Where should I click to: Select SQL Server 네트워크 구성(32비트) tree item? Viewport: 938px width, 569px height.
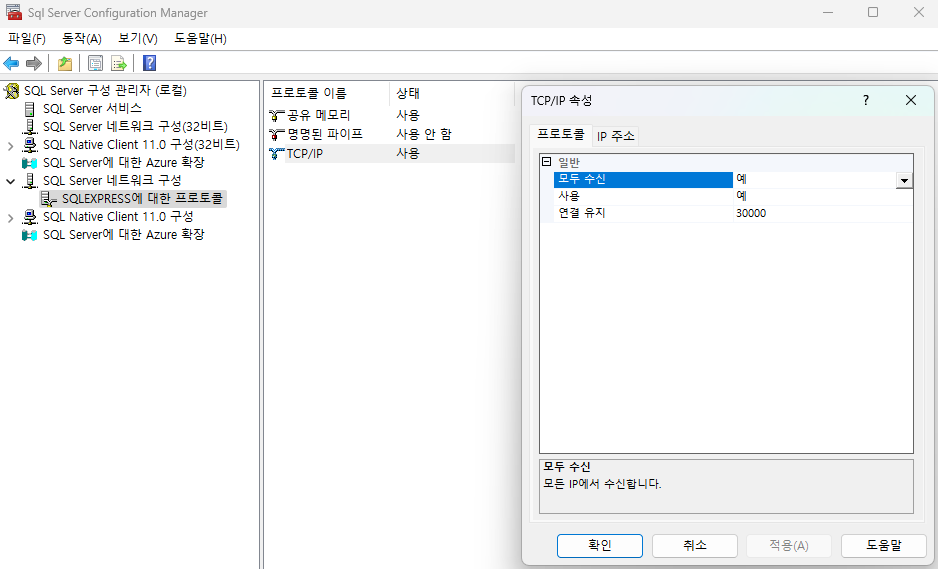click(135, 127)
